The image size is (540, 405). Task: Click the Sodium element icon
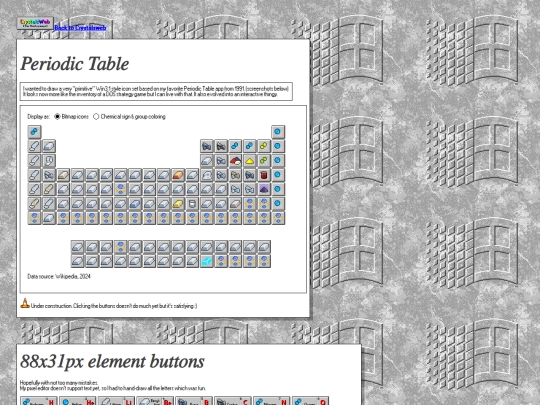[34, 160]
